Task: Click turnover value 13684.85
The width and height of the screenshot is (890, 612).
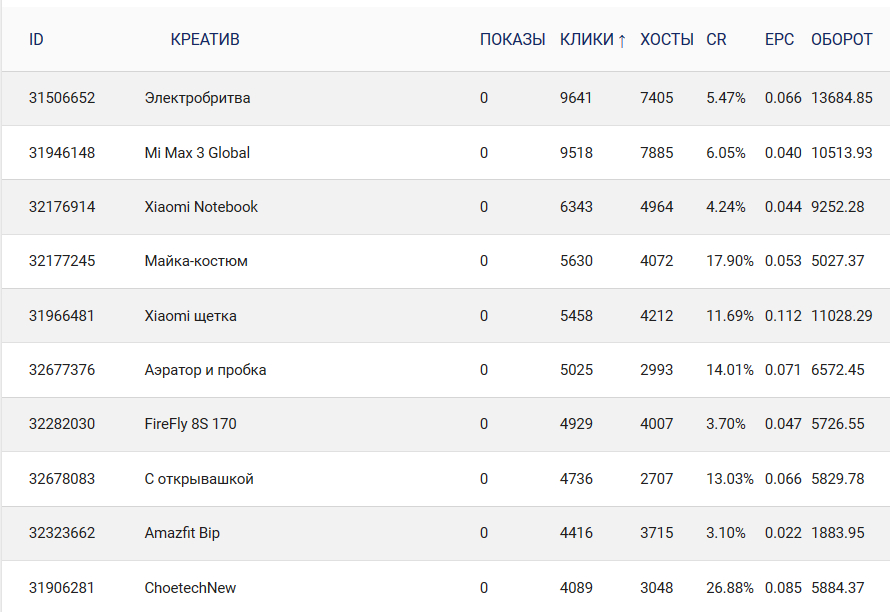Action: coord(841,98)
